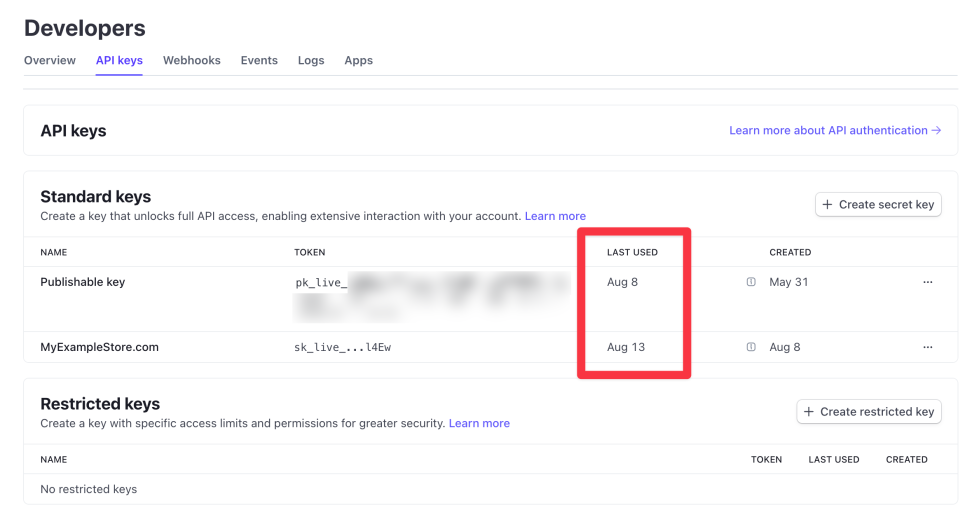Image resolution: width=979 pixels, height=524 pixels.
Task: Switch to the Apps tab
Action: pyautogui.click(x=358, y=60)
